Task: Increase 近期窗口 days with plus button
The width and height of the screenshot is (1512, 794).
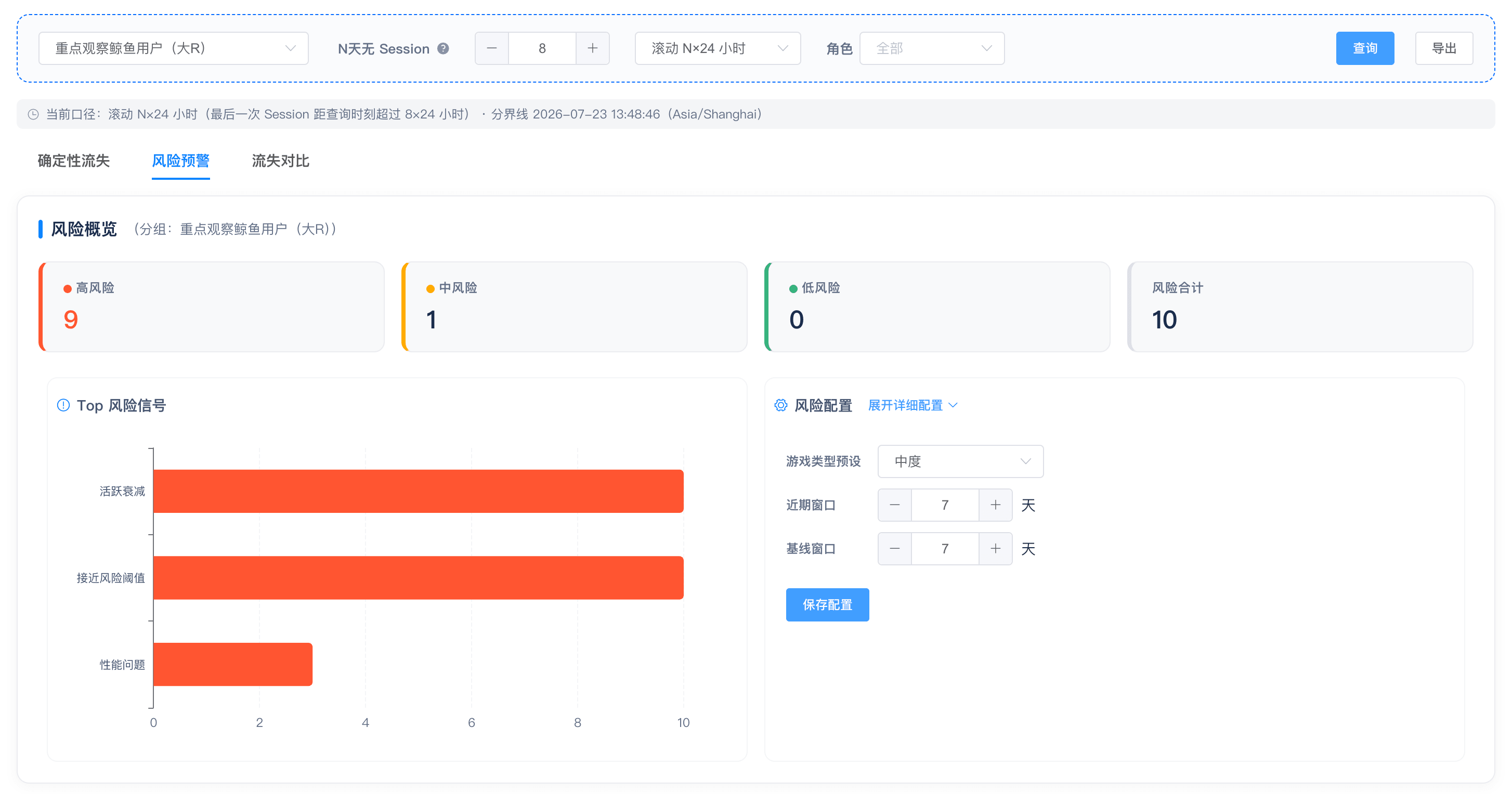Action: pyautogui.click(x=996, y=505)
